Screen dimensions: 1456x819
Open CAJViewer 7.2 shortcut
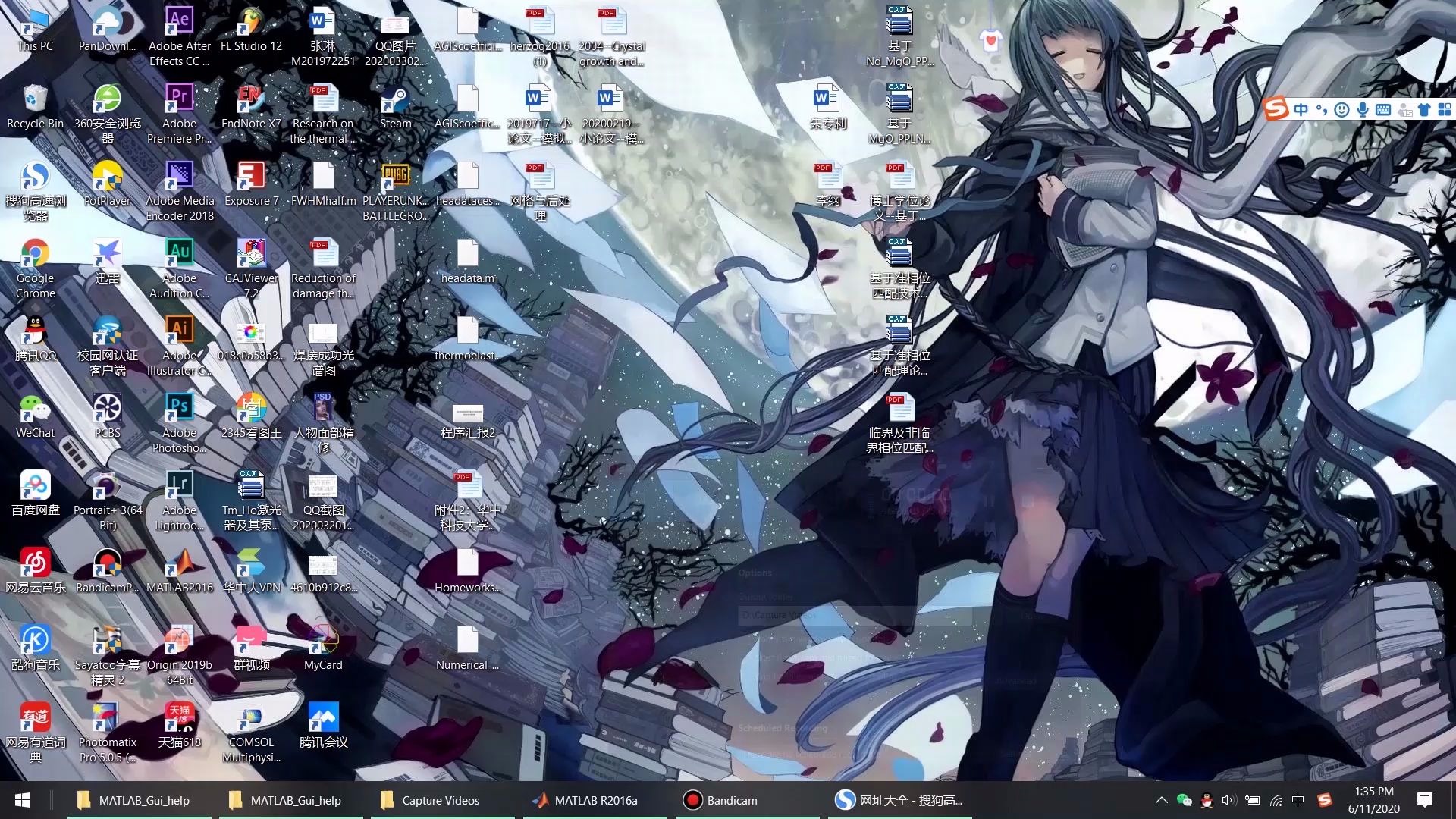point(251,269)
